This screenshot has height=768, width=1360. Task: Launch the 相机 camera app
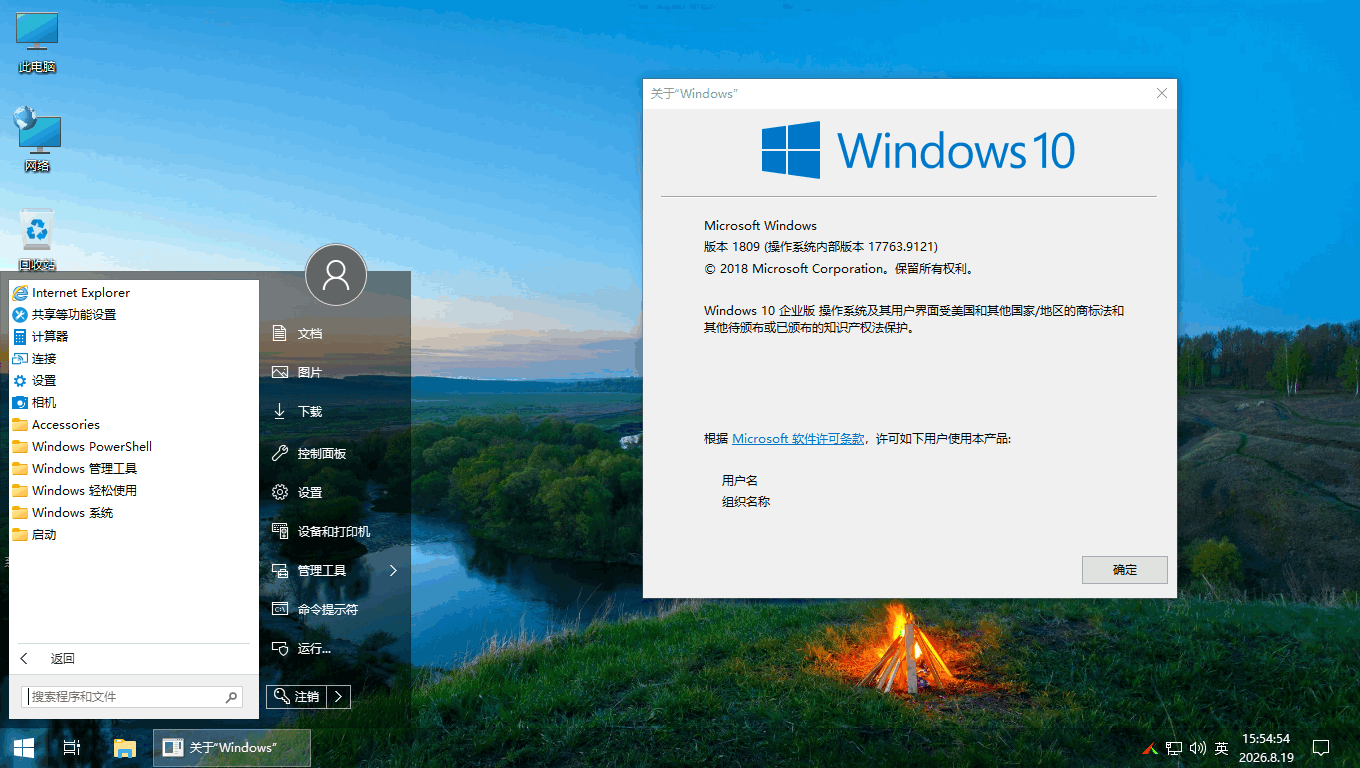[x=134, y=403]
